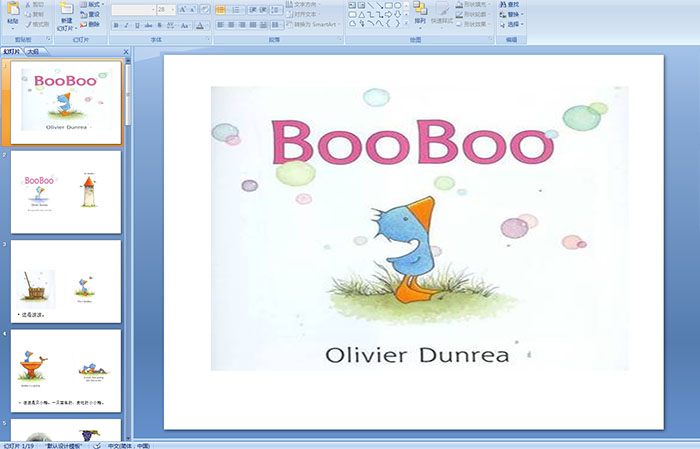Image resolution: width=700 pixels, height=449 pixels.
Task: Click the Delete (删除) slide icon
Action: pyautogui.click(x=84, y=24)
